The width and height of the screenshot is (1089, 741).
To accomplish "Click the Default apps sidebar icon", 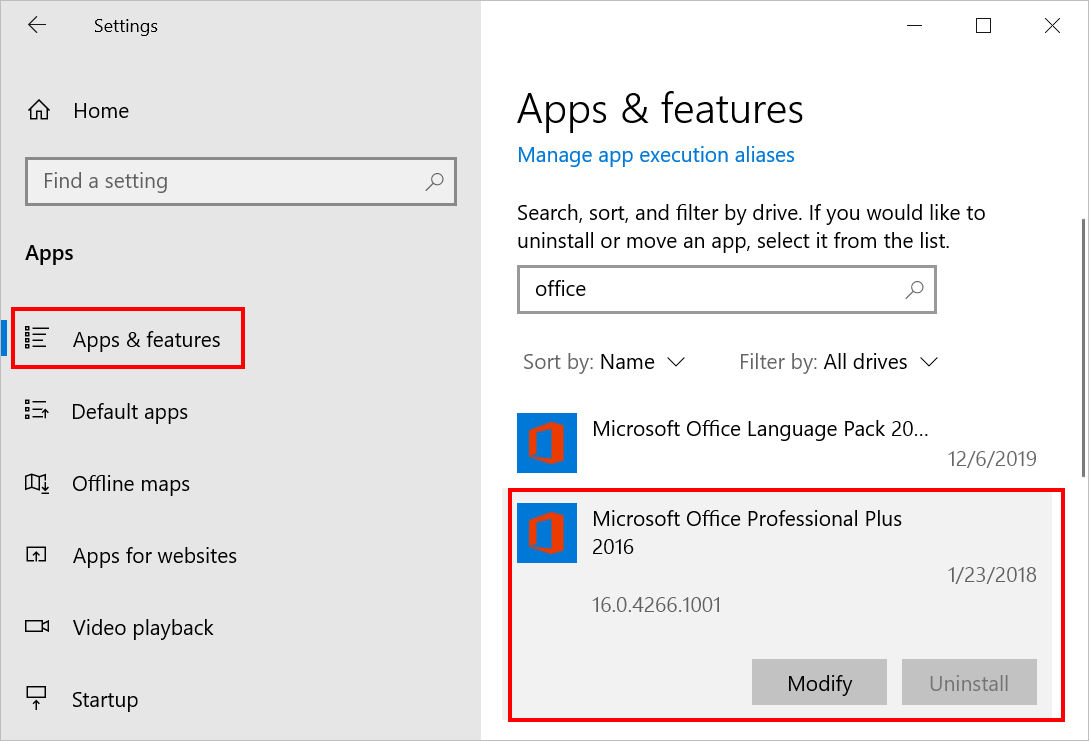I will 37,411.
